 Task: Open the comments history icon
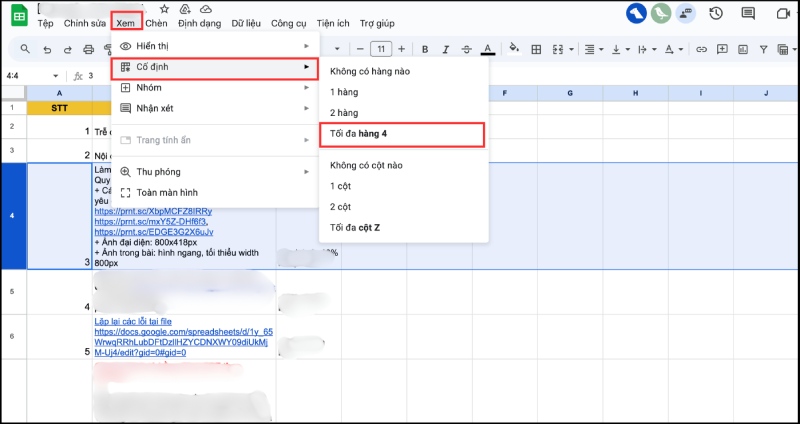click(x=748, y=13)
